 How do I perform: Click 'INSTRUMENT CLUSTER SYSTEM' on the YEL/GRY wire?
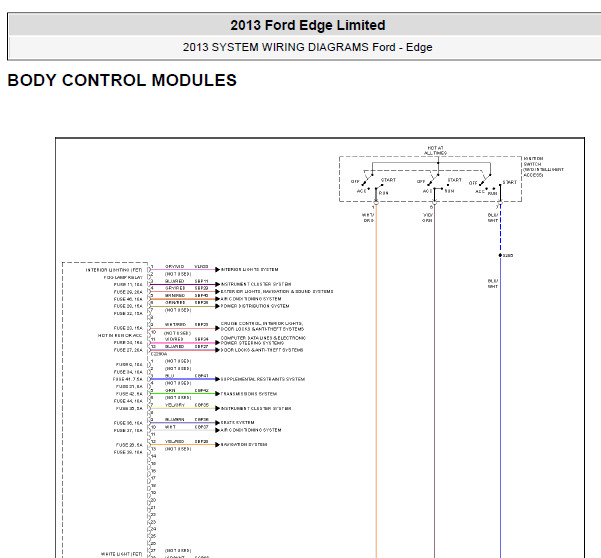256,408
